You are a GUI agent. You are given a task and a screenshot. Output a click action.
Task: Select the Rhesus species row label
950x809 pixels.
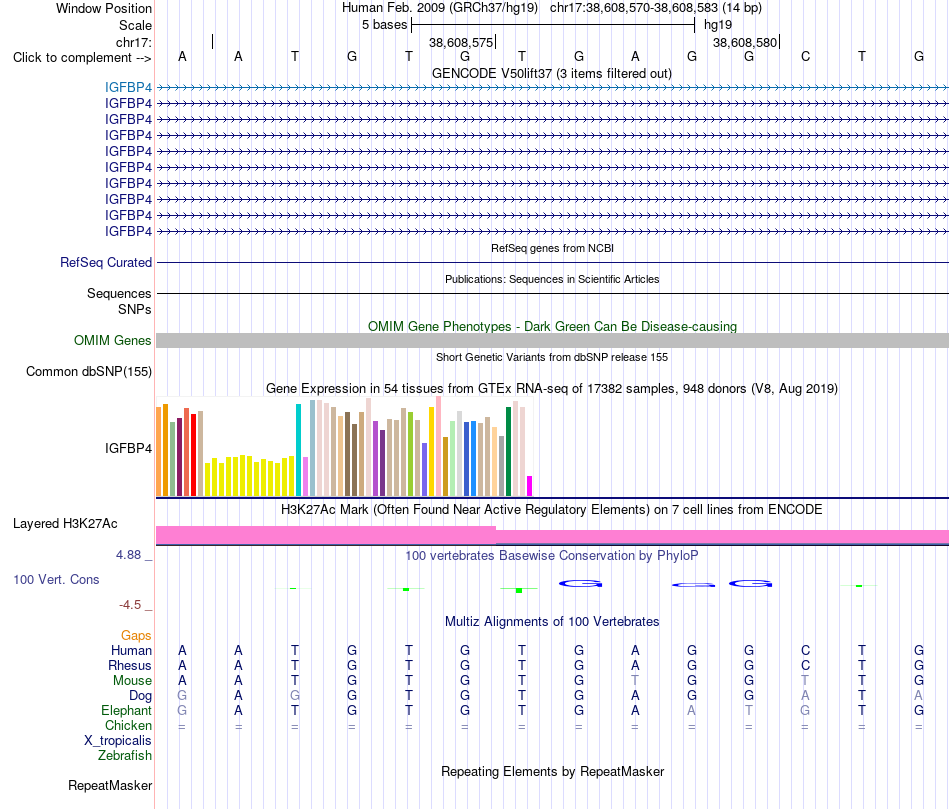coord(130,665)
